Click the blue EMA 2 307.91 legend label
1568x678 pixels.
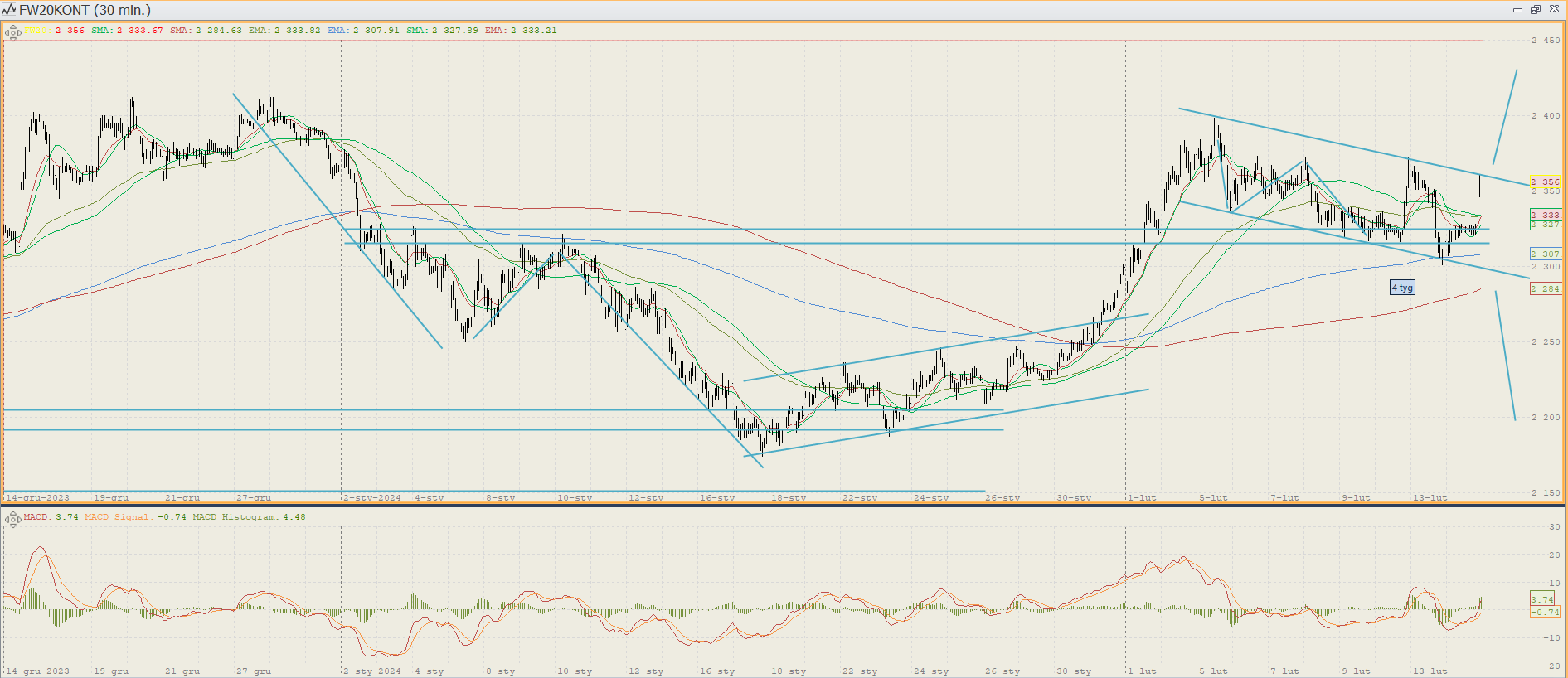[x=363, y=31]
